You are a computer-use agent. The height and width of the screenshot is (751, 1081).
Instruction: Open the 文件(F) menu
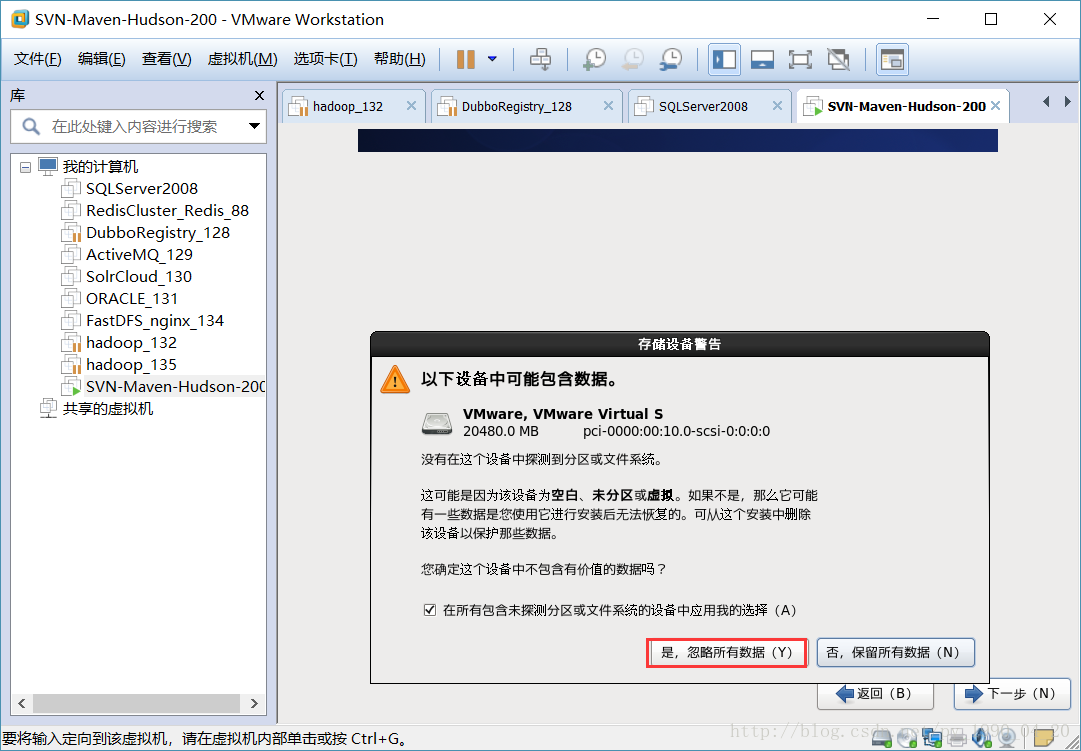[x=38, y=59]
